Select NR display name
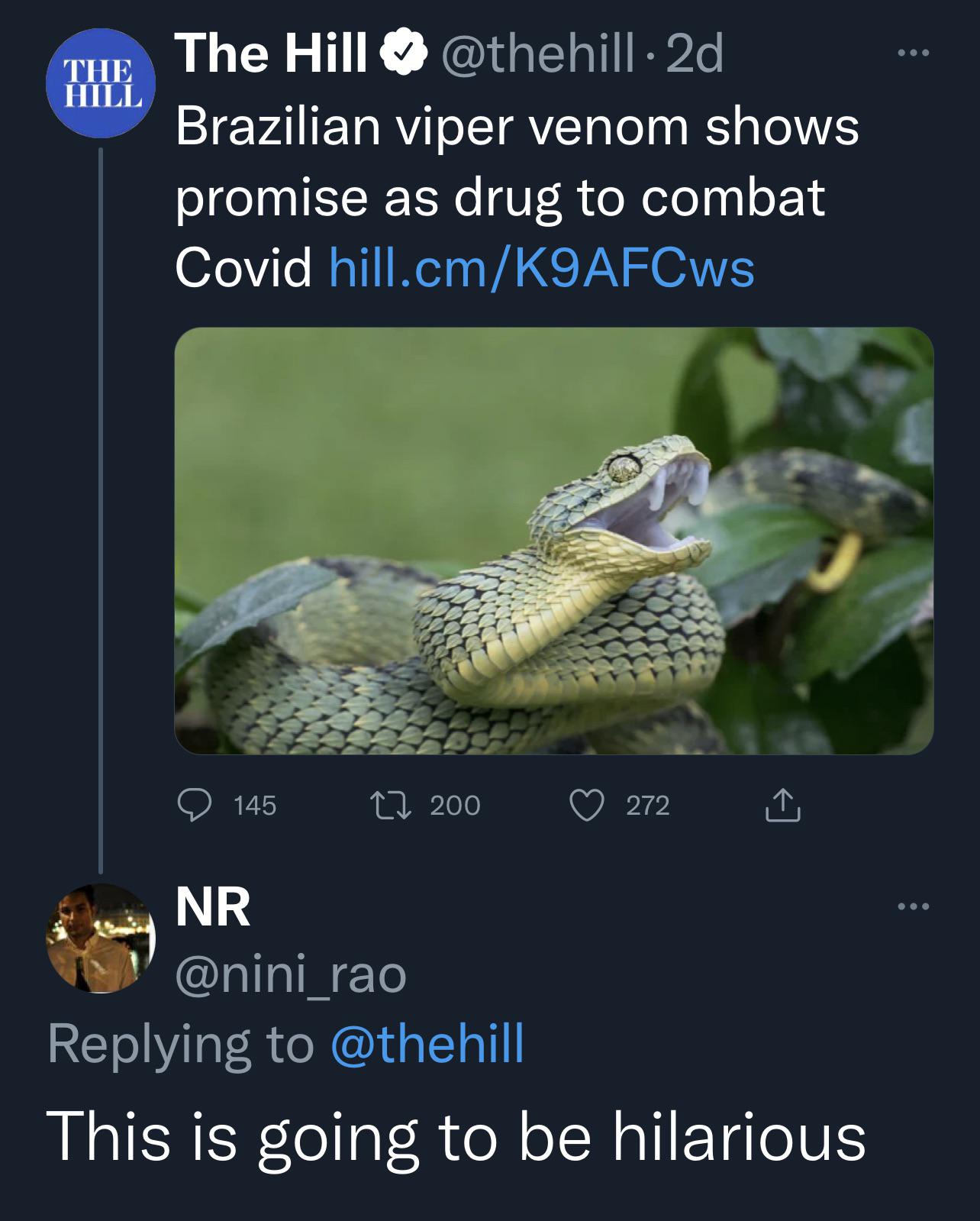980x1221 pixels. point(213,907)
